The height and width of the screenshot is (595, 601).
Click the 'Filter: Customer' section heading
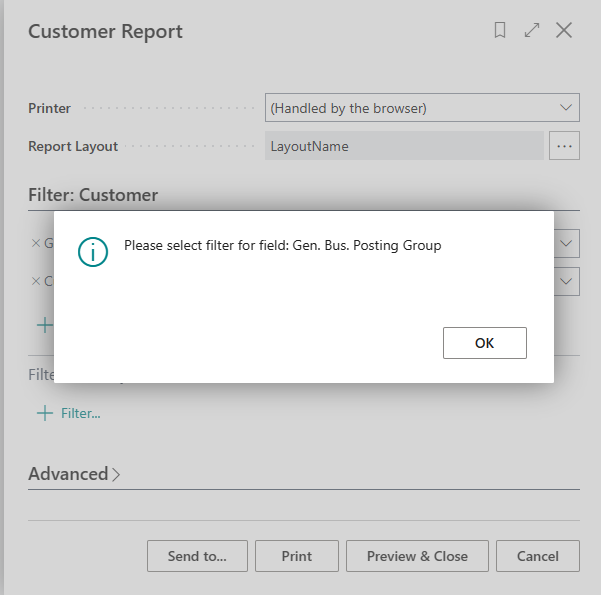pyautogui.click(x=93, y=195)
